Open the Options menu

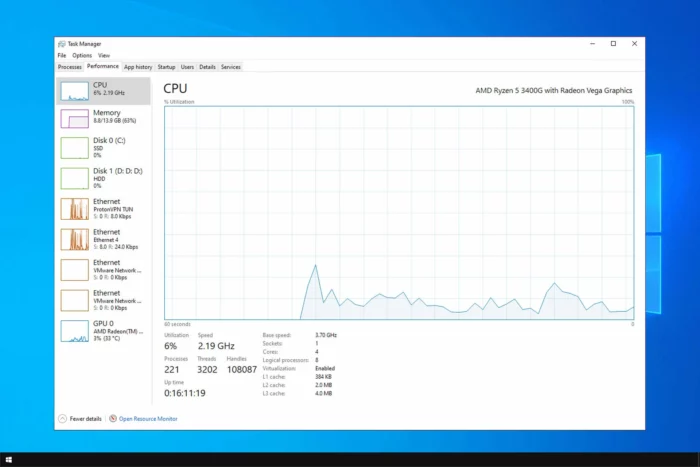coord(82,55)
